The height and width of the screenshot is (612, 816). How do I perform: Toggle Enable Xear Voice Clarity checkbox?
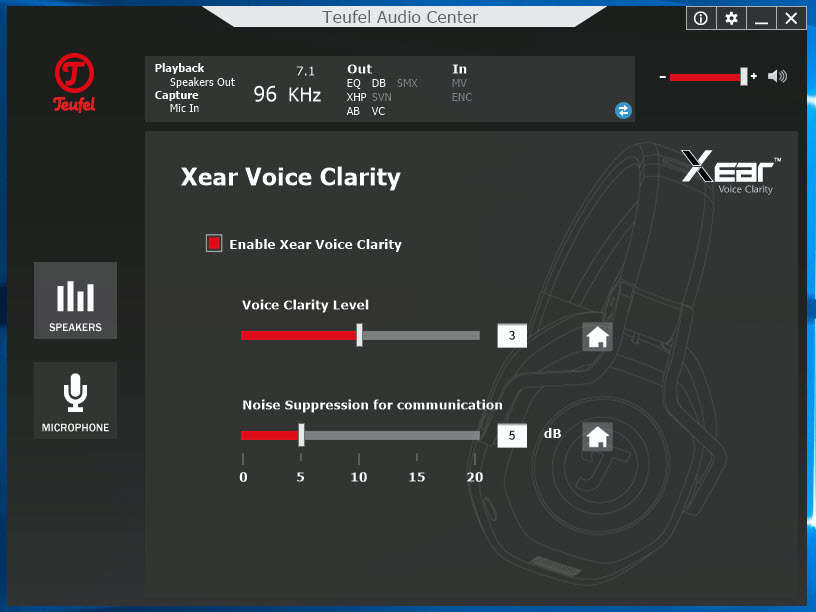tap(214, 243)
